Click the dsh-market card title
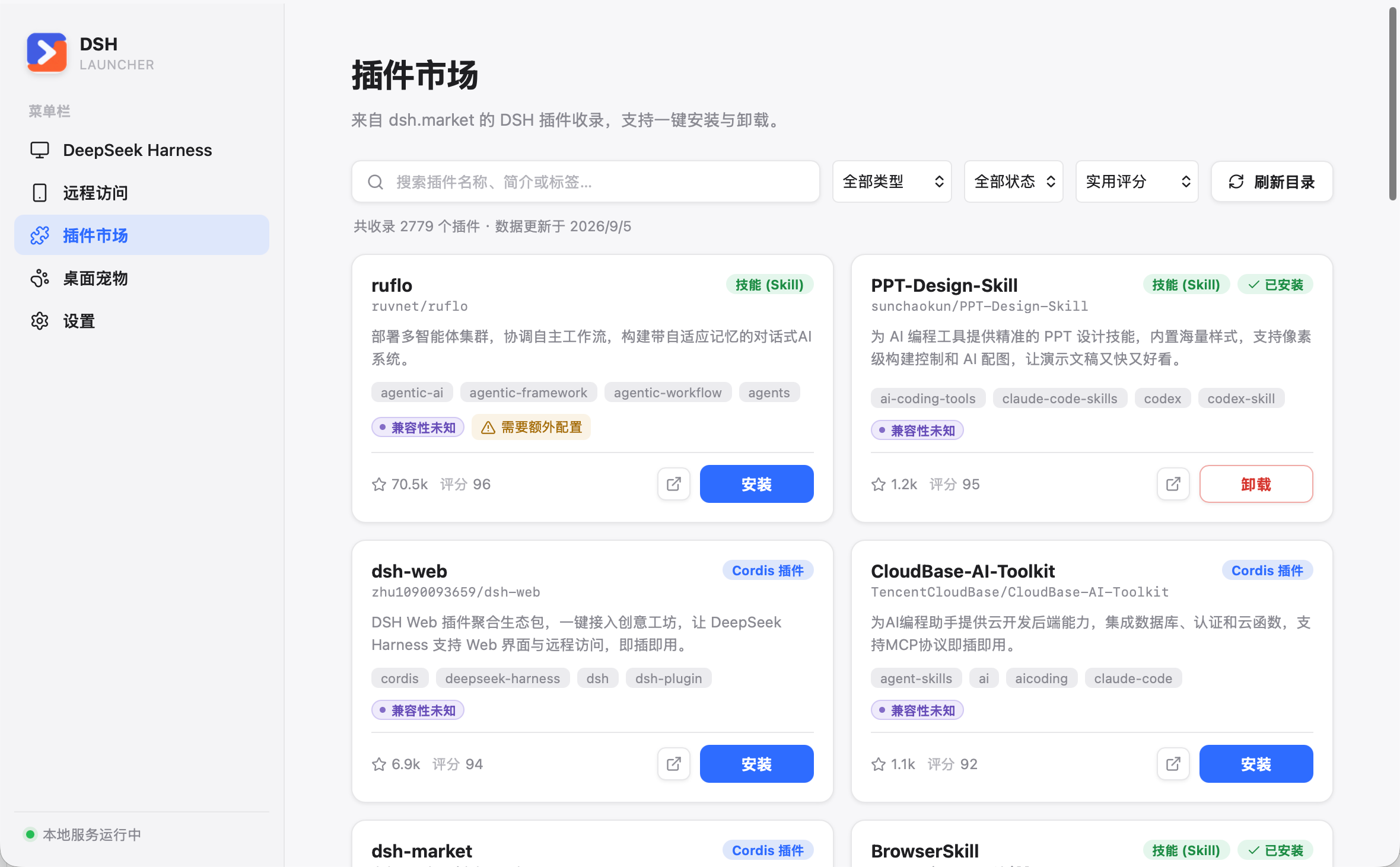Screen dimensions: 1400x867 pos(422,851)
